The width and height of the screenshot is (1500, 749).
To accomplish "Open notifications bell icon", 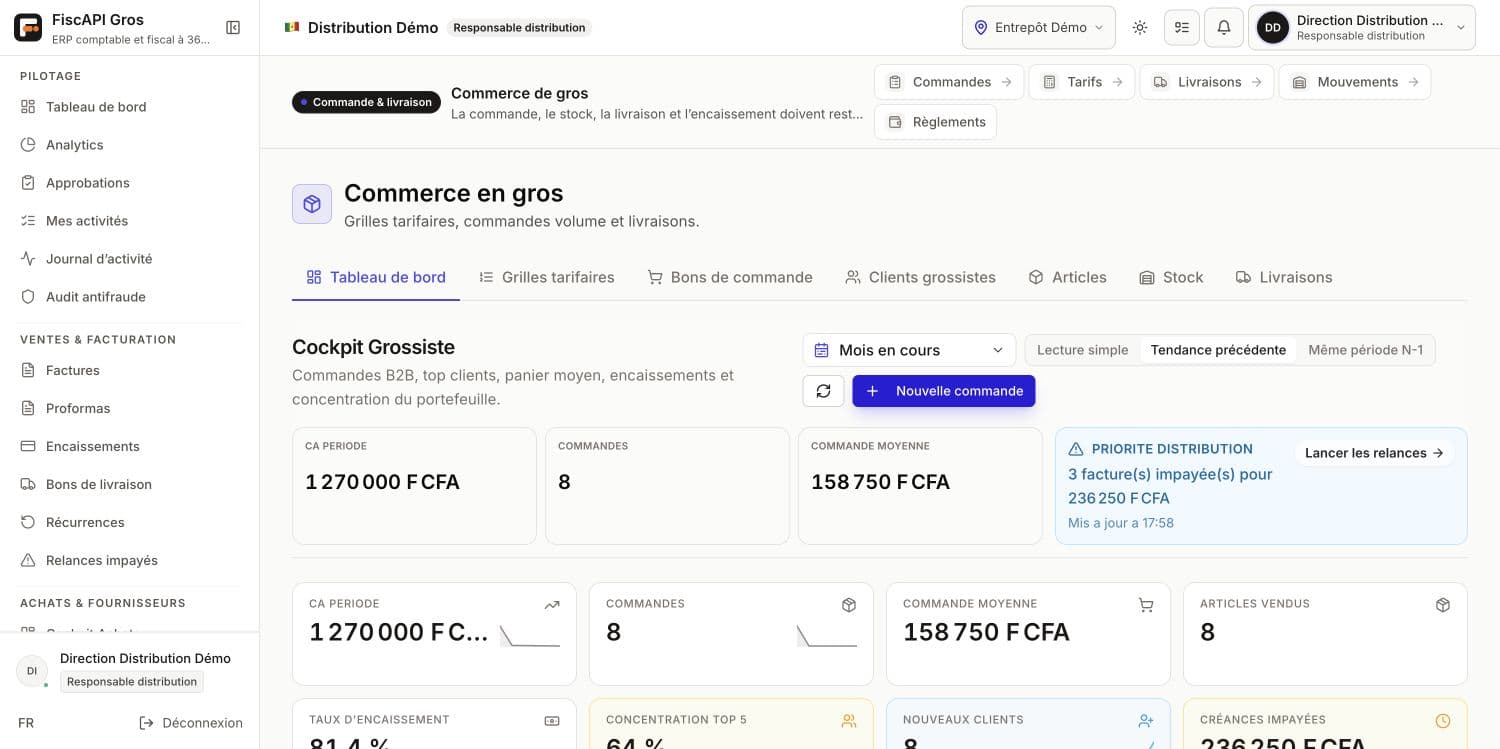I will [x=1224, y=28].
